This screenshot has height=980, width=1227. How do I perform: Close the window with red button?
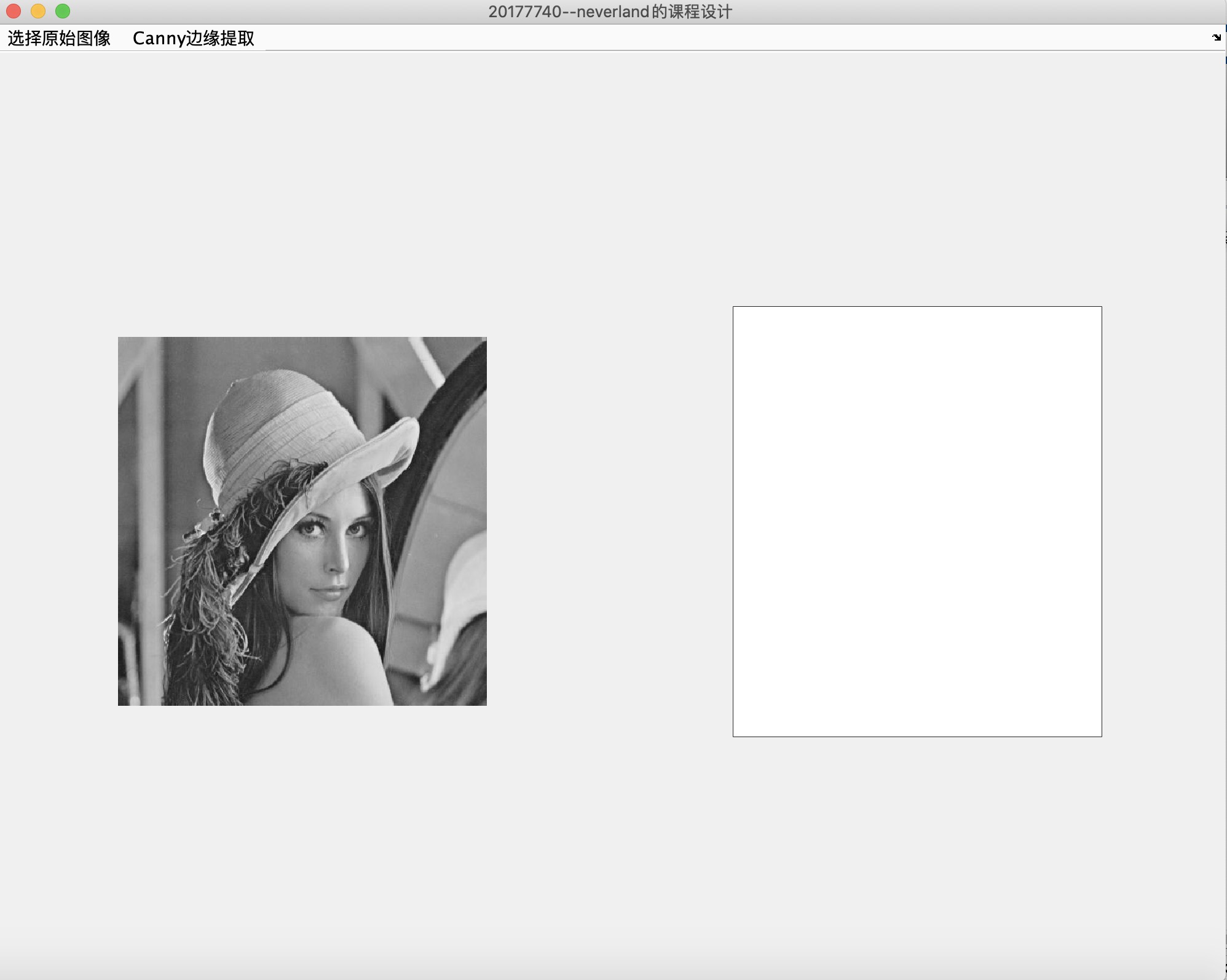14,11
